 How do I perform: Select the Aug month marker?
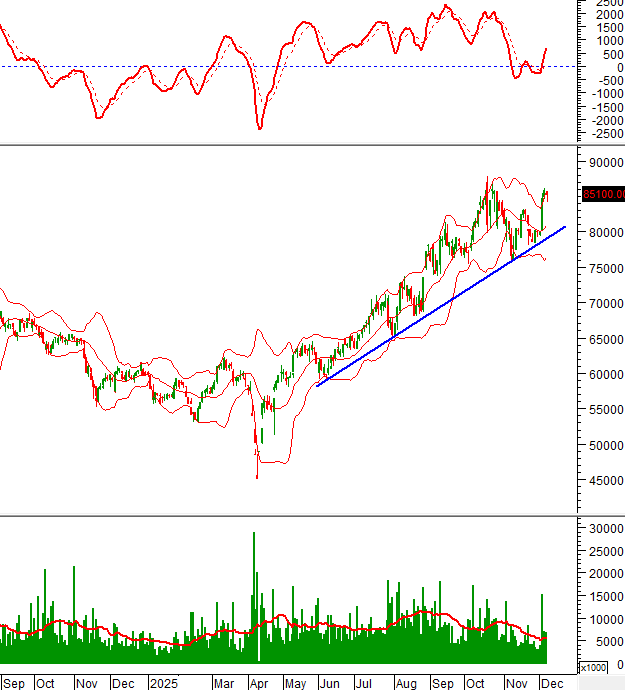(x=404, y=683)
